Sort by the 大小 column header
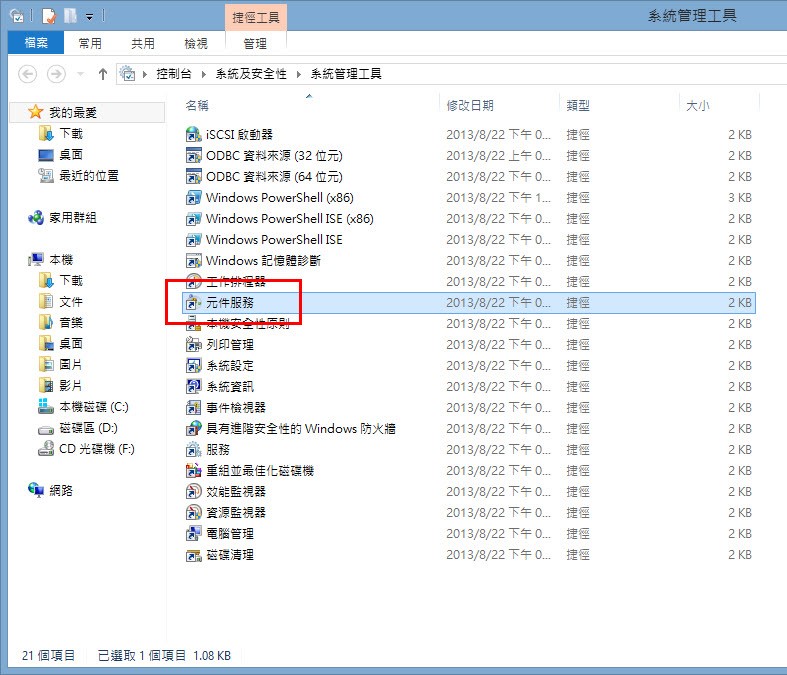The image size is (787, 675). [x=698, y=105]
